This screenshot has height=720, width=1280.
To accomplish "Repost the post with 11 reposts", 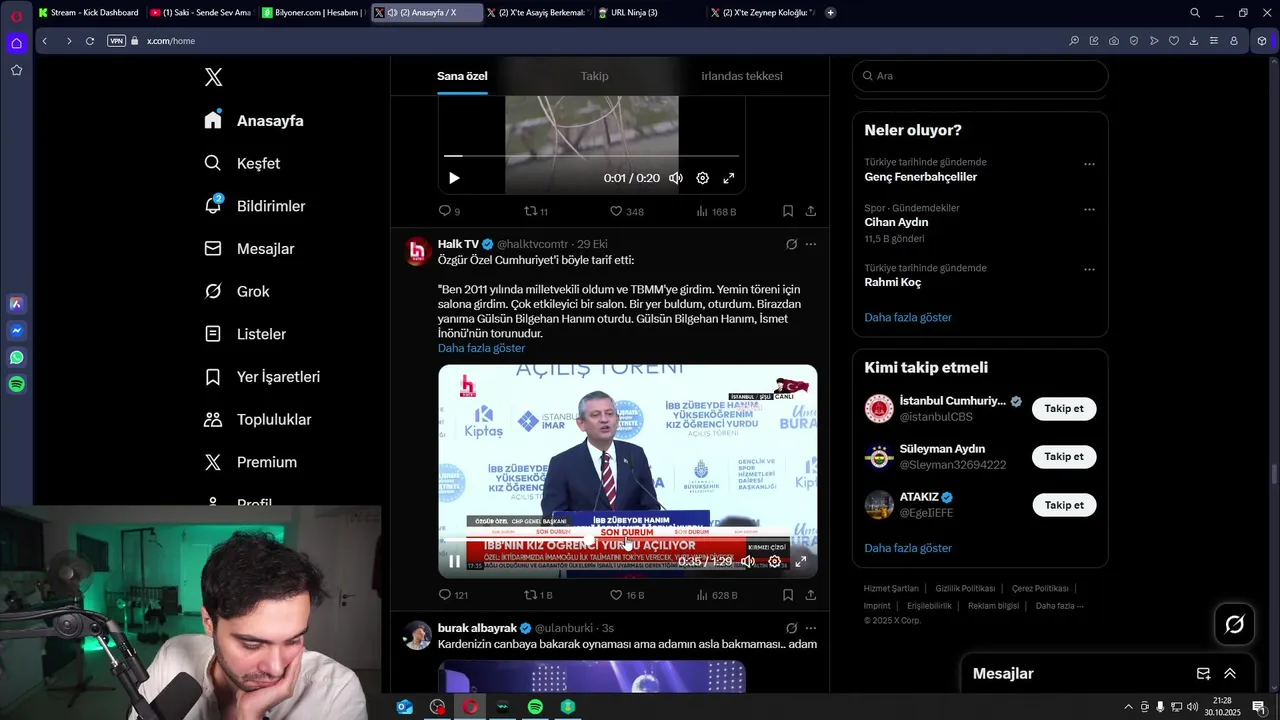I will click(x=536, y=211).
